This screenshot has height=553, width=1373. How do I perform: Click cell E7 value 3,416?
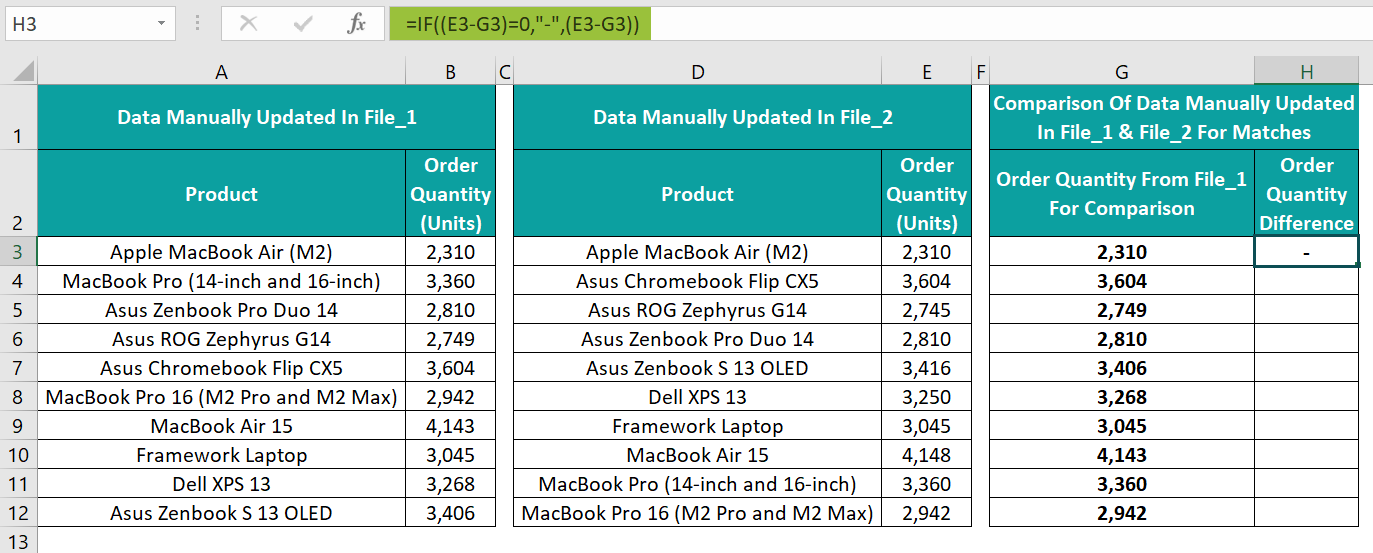click(x=927, y=368)
